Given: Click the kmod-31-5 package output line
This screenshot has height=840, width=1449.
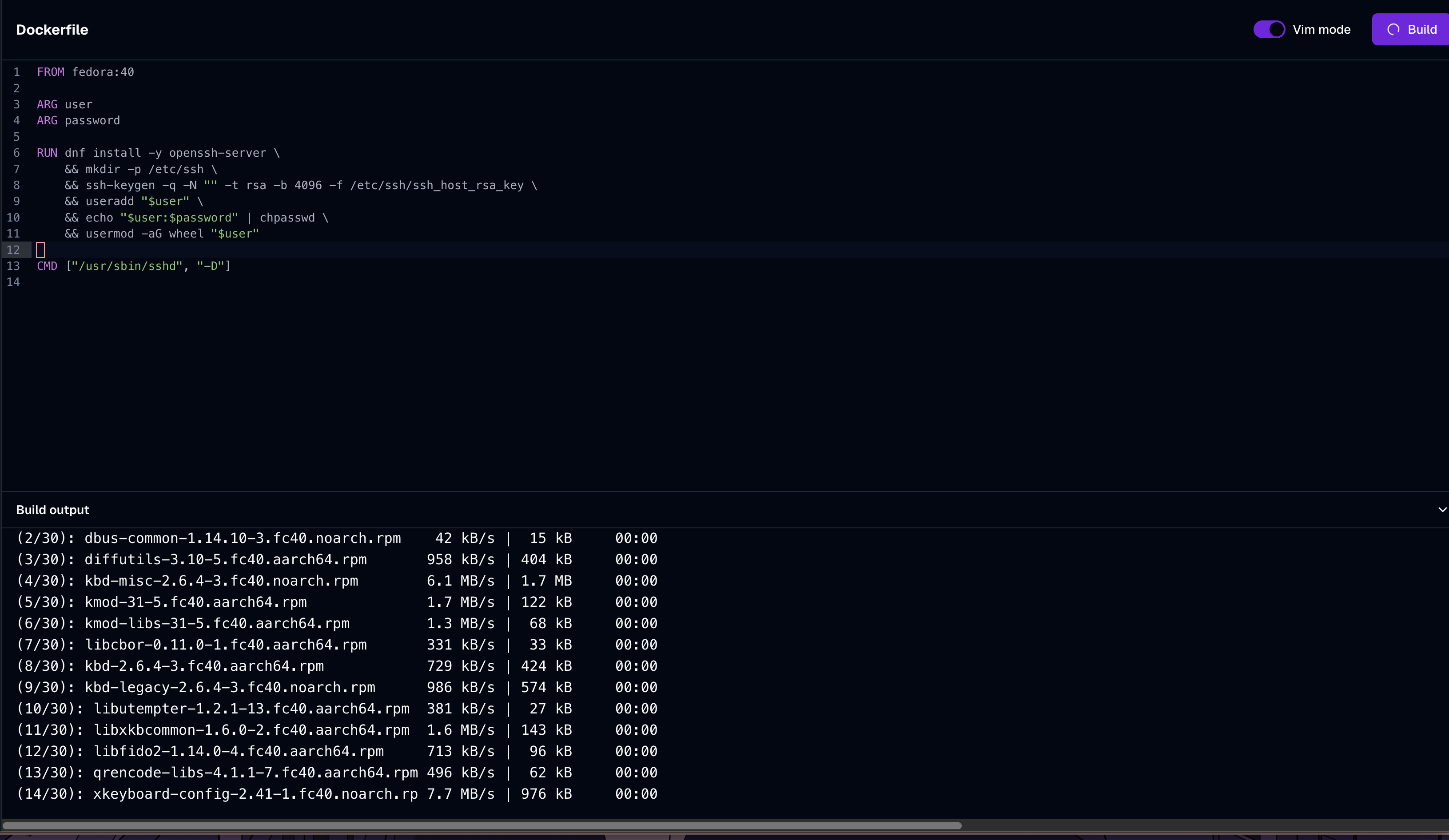Looking at the screenshot, I should point(337,602).
